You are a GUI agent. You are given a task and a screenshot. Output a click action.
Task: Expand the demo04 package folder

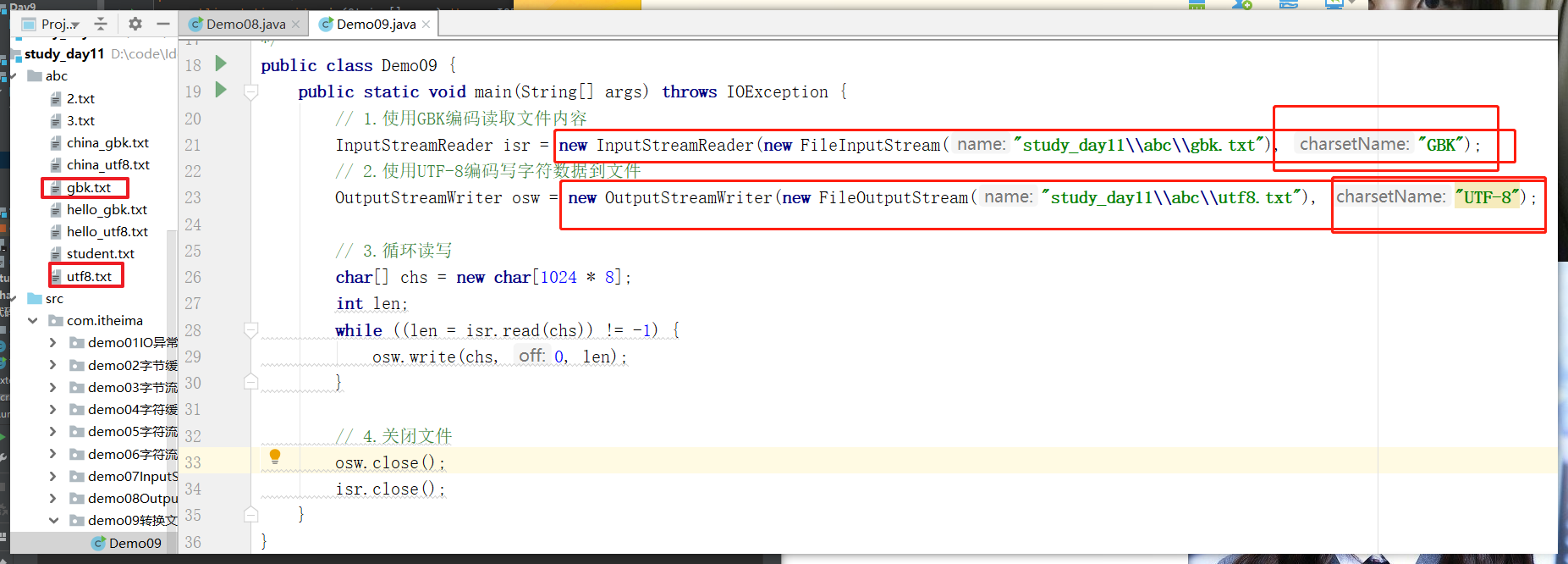[53, 409]
